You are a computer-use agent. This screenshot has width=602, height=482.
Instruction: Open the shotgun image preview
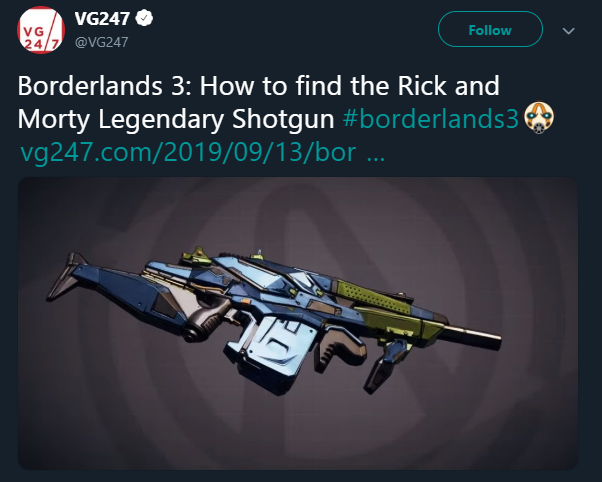pyautogui.click(x=298, y=323)
